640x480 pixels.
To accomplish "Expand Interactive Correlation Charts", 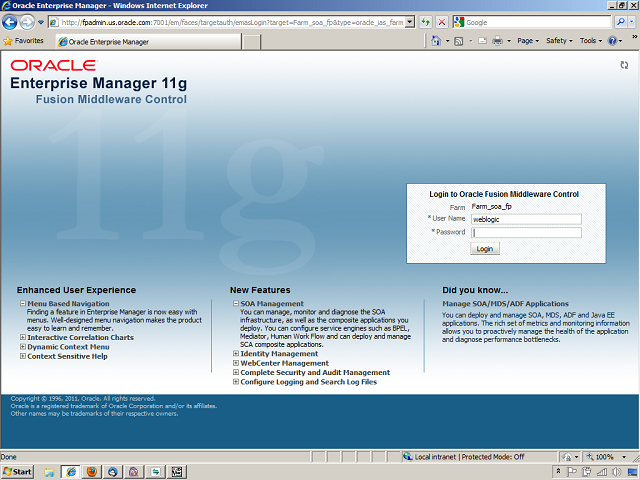I will pyautogui.click(x=23, y=337).
